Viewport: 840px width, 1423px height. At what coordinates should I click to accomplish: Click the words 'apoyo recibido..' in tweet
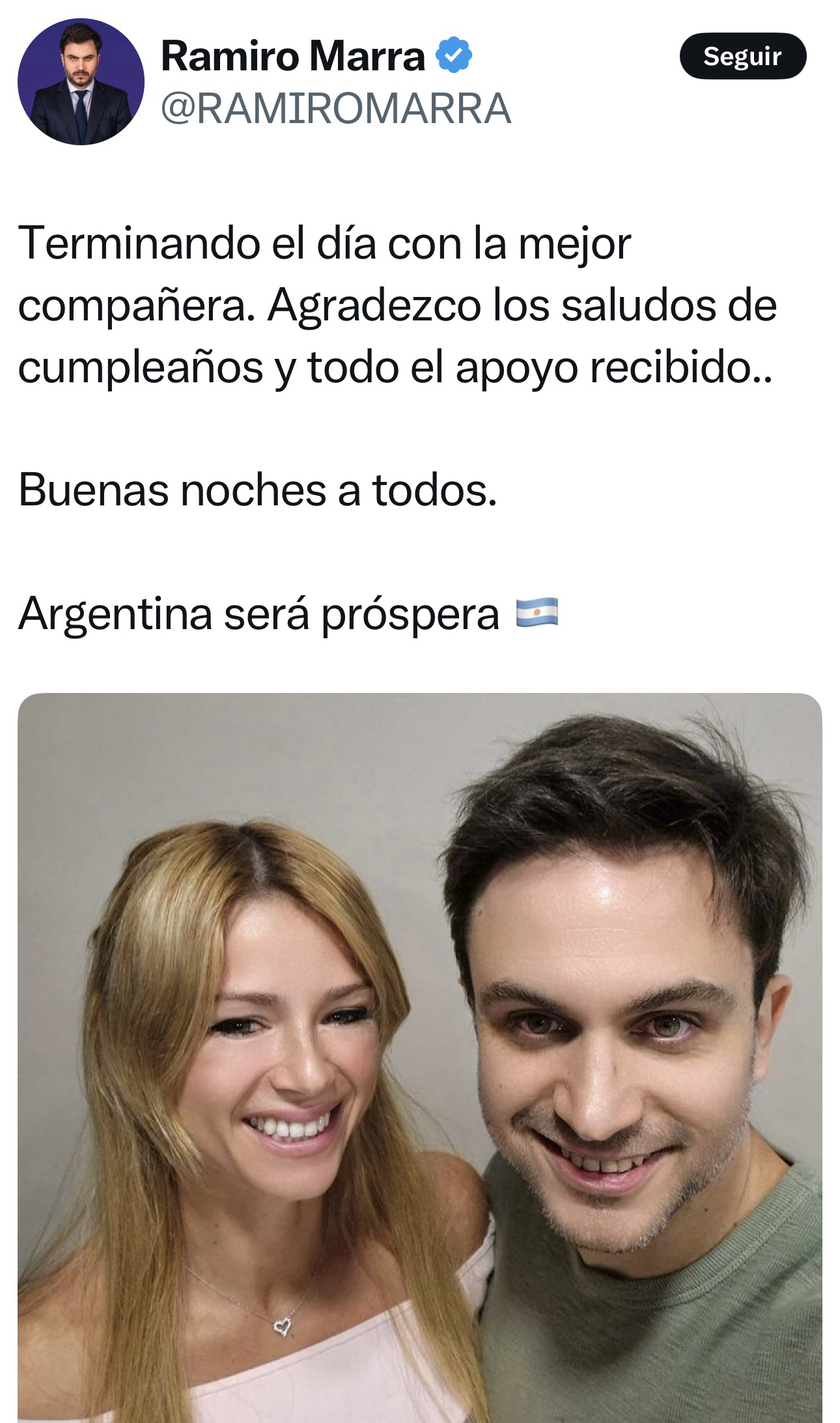click(x=613, y=369)
